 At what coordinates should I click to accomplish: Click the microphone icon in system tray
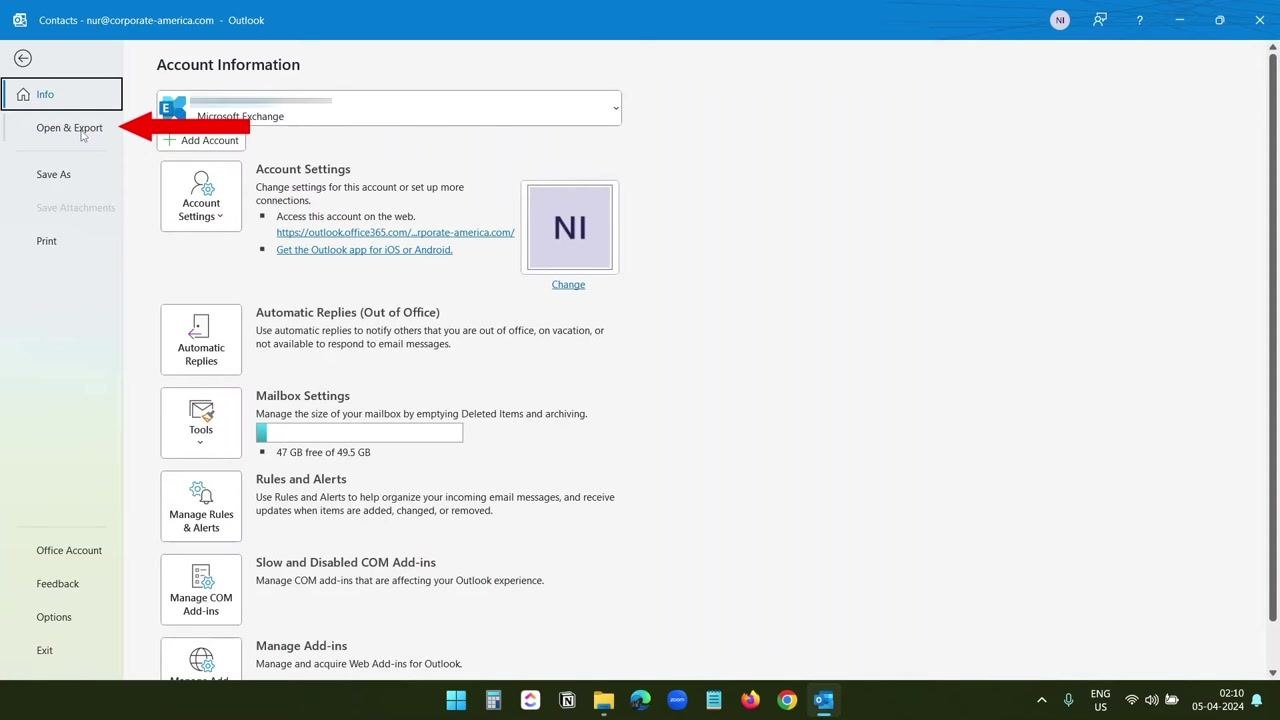(x=1069, y=700)
